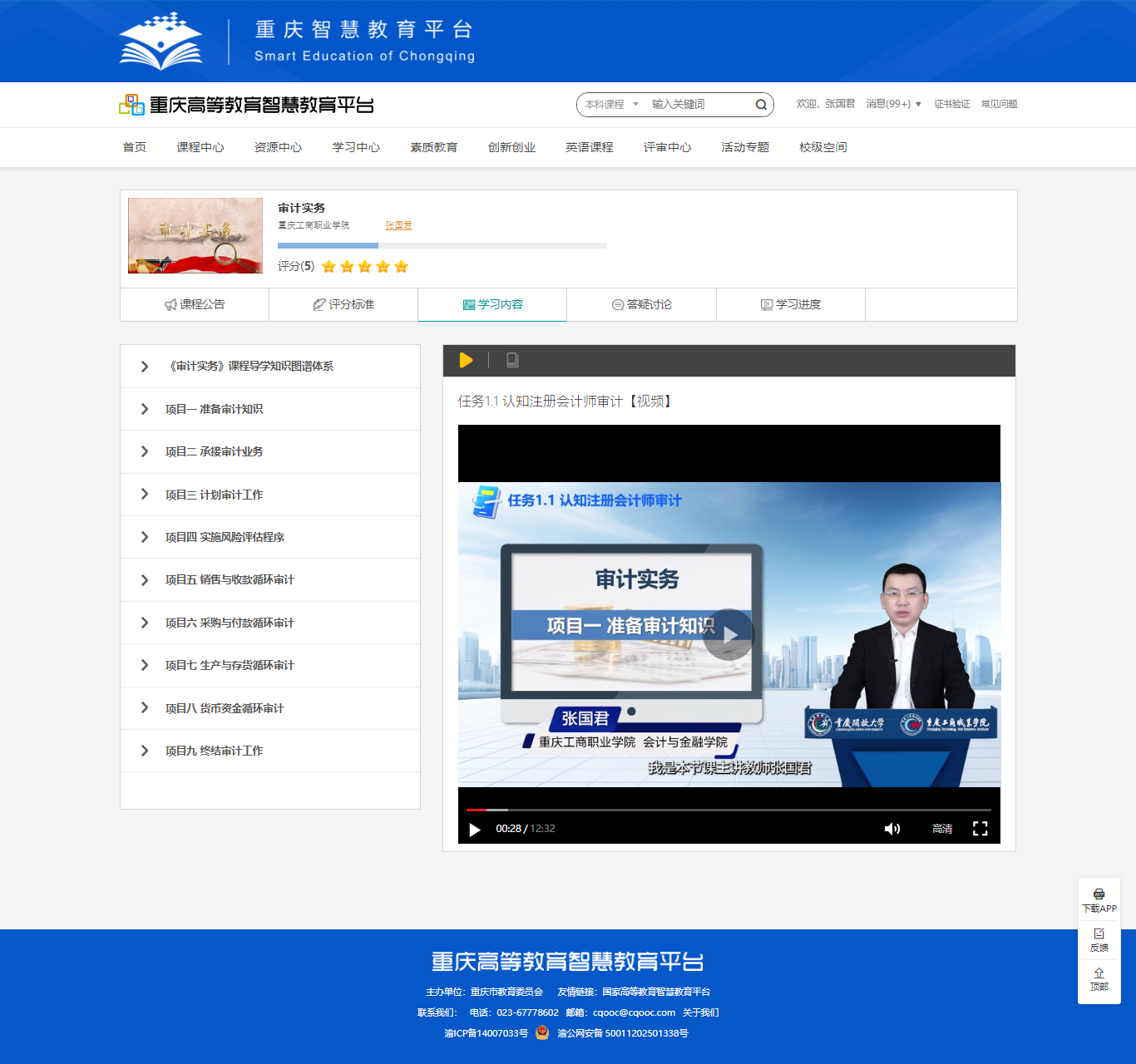The image size is (1136, 1064).
Task: Expand 项目一 准备审计知识 section
Action: tap(270, 409)
